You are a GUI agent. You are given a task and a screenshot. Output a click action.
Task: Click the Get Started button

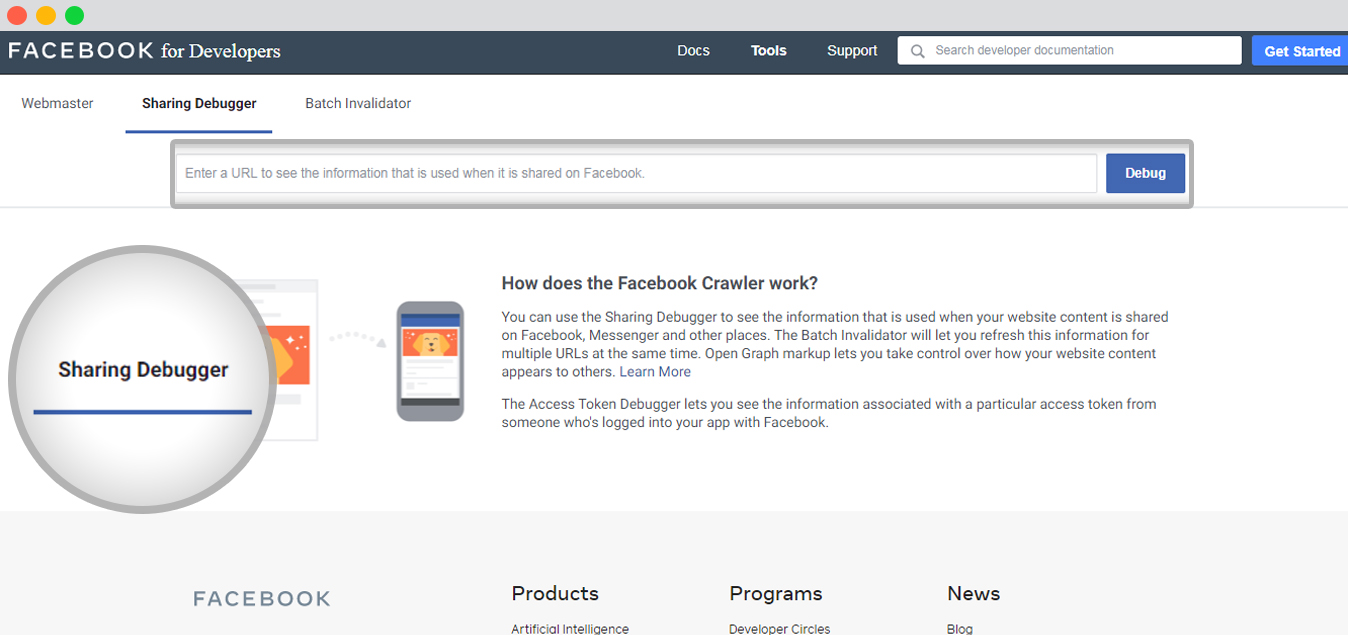point(1302,51)
